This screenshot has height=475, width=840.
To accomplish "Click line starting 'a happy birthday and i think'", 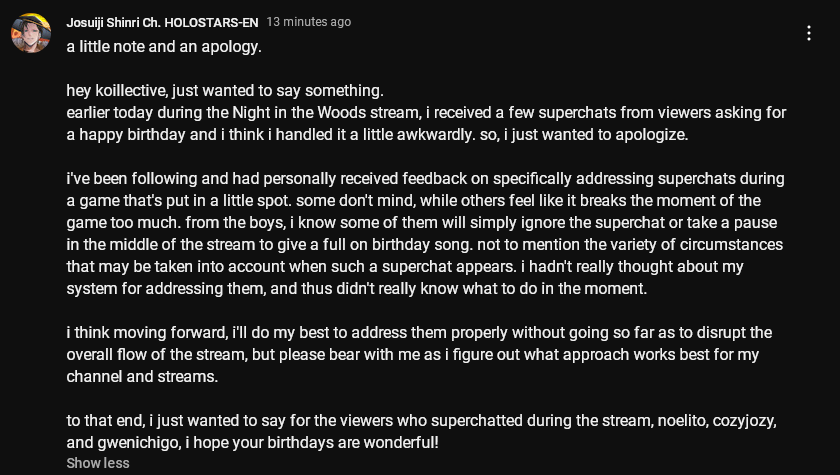I will pos(377,134).
